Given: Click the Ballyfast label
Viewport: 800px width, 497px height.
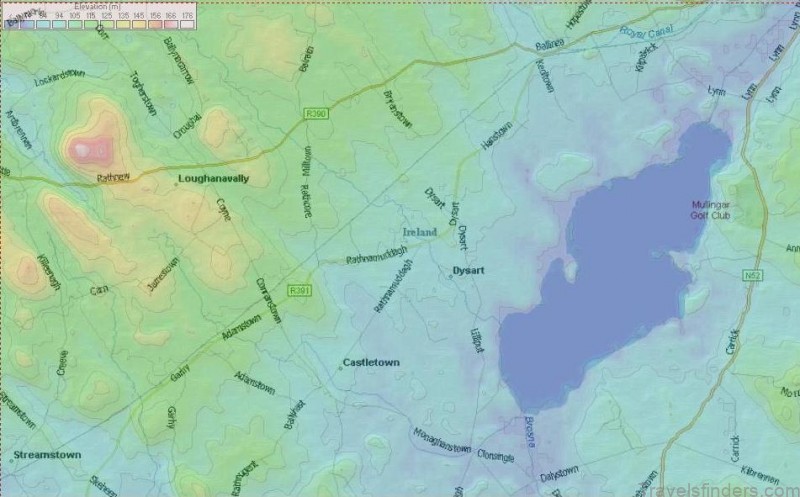Looking at the screenshot, I should tap(295, 414).
